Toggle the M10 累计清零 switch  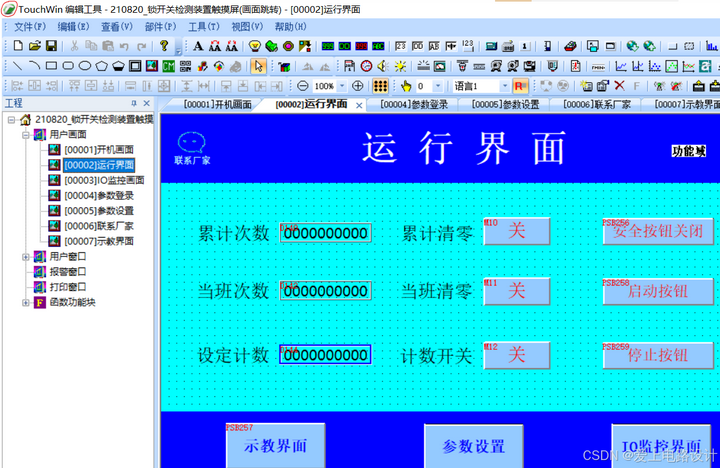pos(517,231)
